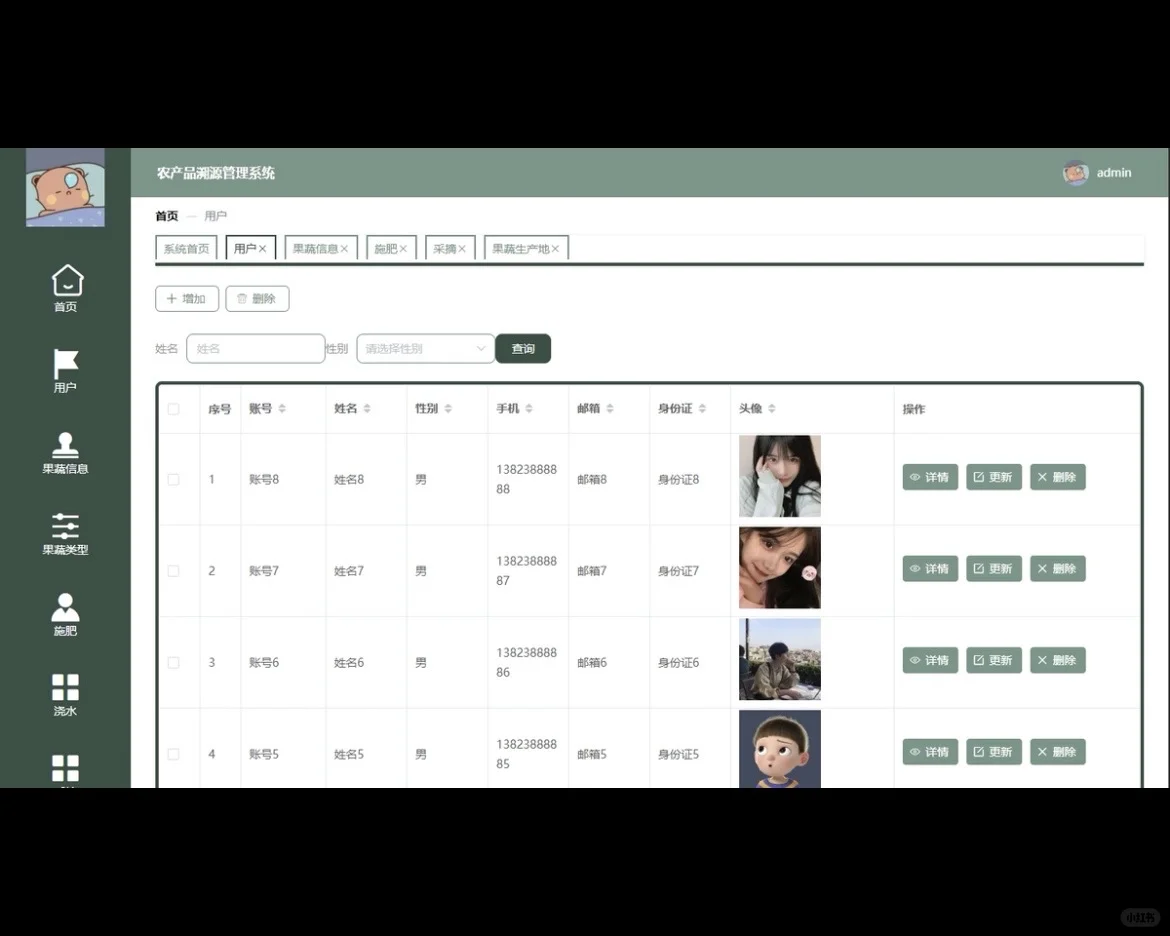The height and width of the screenshot is (936, 1170).
Task: Click the 删除 batch delete button above table
Action: point(257,299)
